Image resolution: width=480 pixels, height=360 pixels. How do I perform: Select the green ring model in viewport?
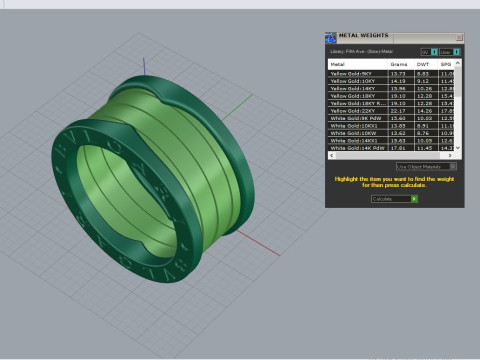click(x=153, y=178)
